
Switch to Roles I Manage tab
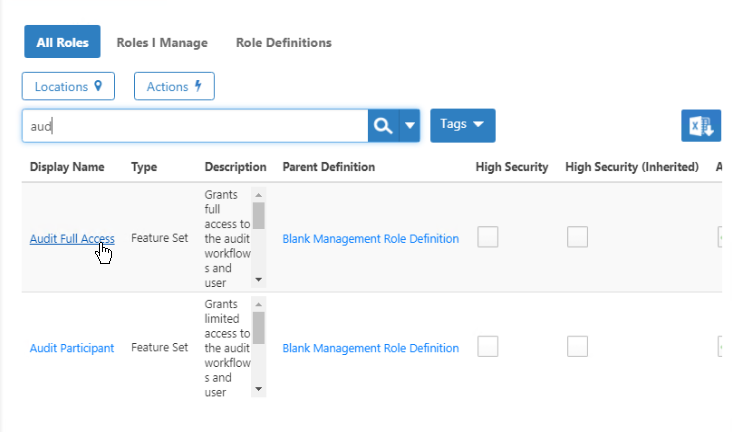162,43
